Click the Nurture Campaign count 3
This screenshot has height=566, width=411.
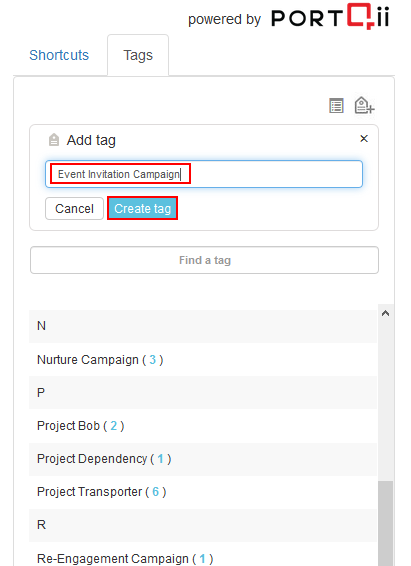(x=153, y=360)
